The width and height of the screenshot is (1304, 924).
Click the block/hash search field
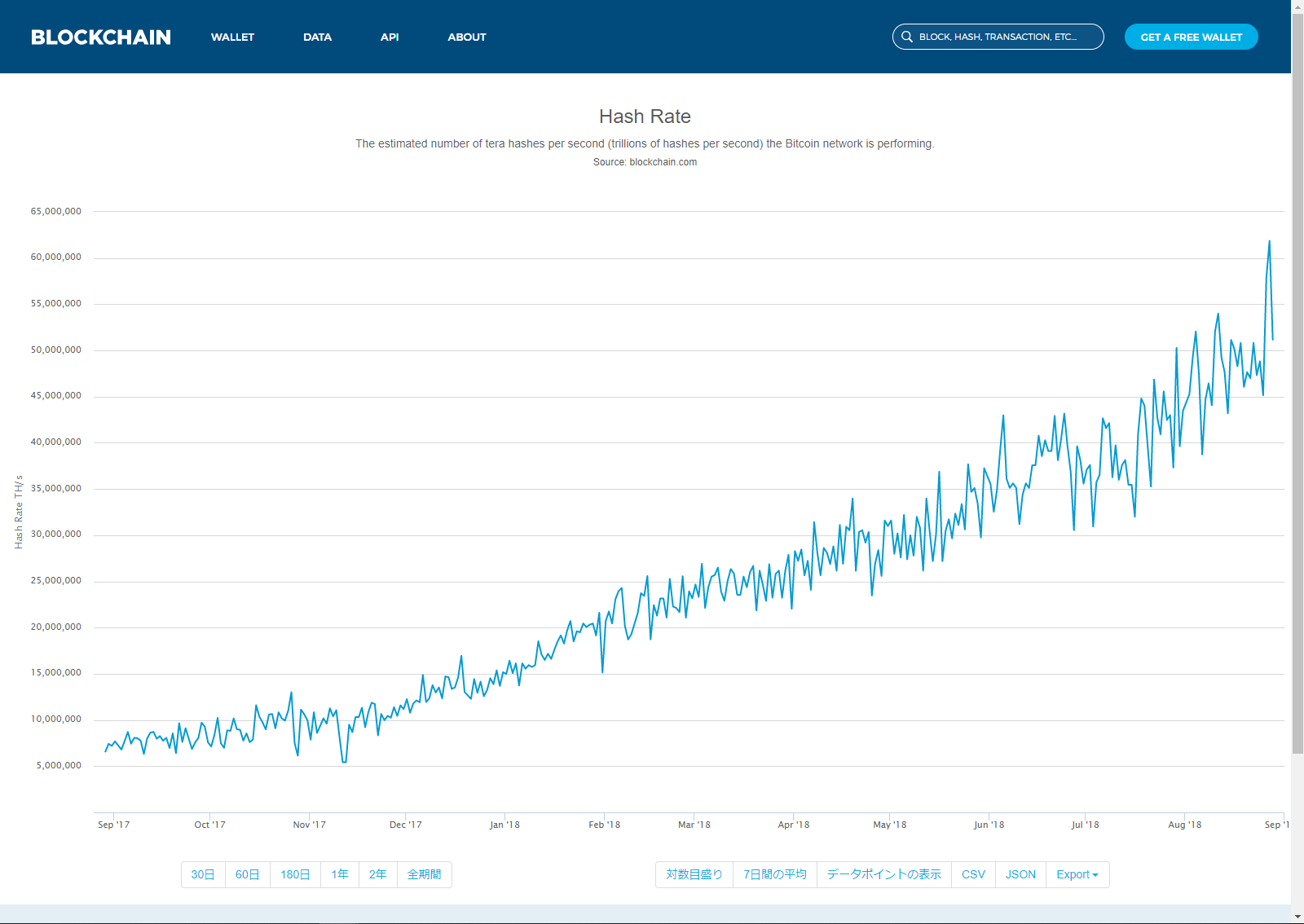[x=1007, y=37]
